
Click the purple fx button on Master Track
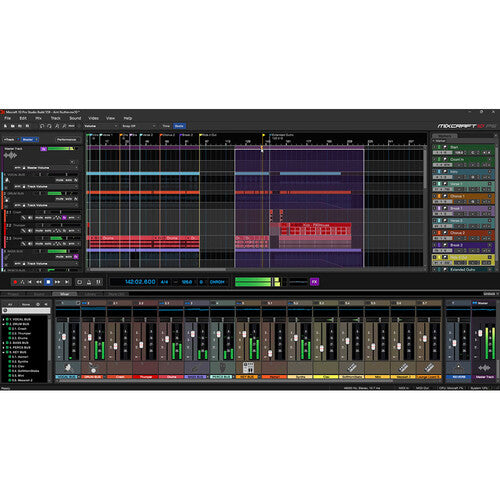(x=43, y=149)
